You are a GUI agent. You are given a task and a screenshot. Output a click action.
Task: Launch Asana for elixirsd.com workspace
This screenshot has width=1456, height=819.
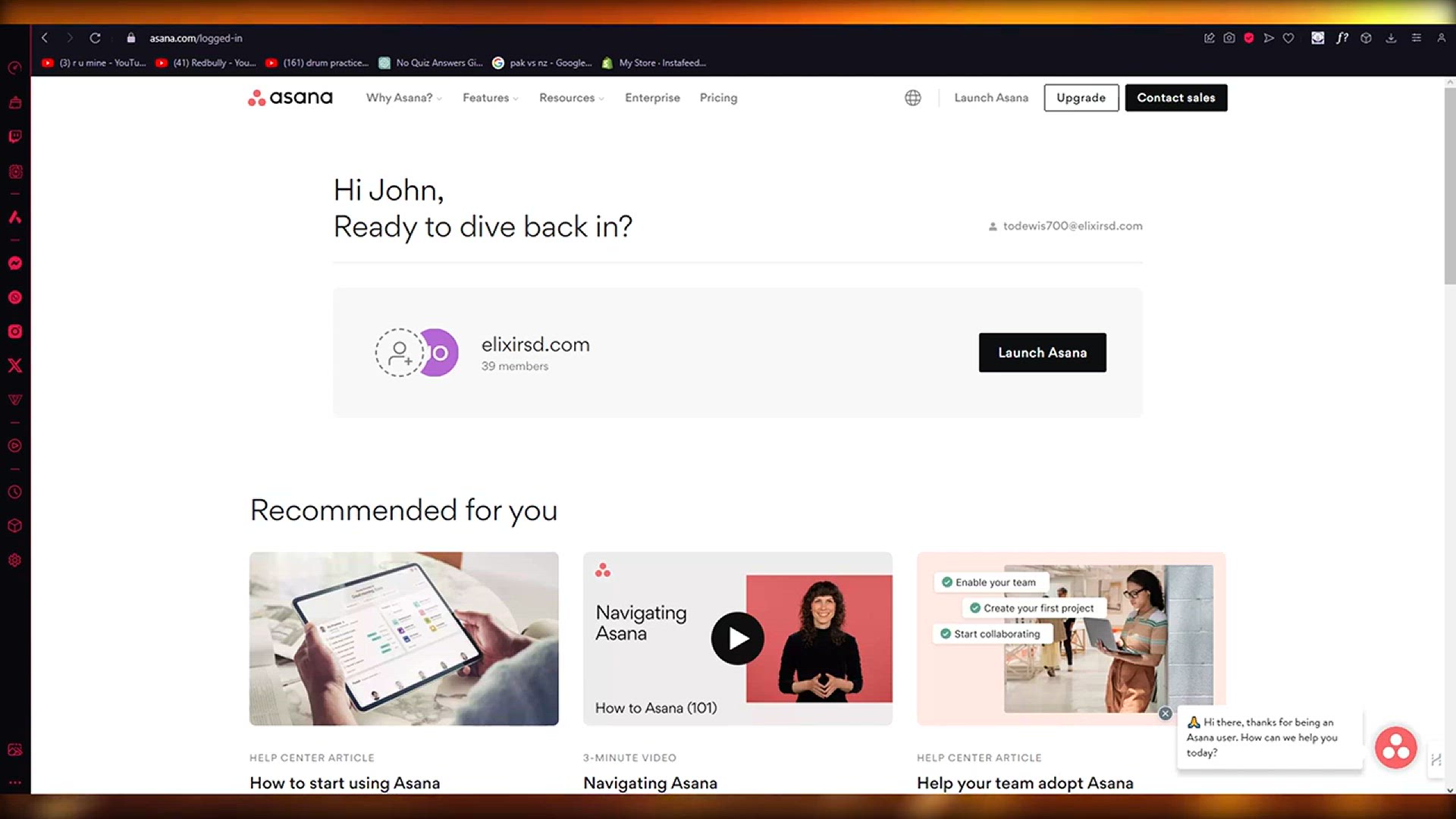[1042, 353]
